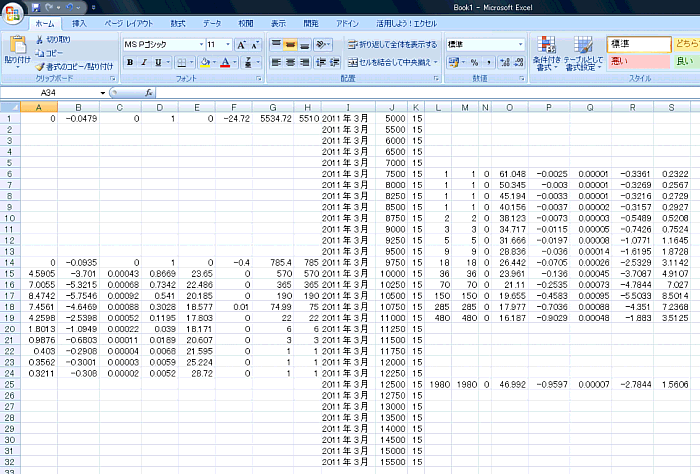This screenshot has width=700, height=474.
Task: Apply comma style format
Action: point(488,62)
